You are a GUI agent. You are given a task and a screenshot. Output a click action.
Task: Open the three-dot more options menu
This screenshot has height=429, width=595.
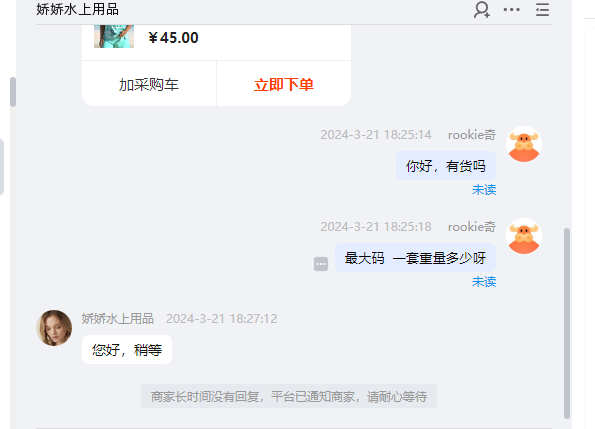click(512, 9)
